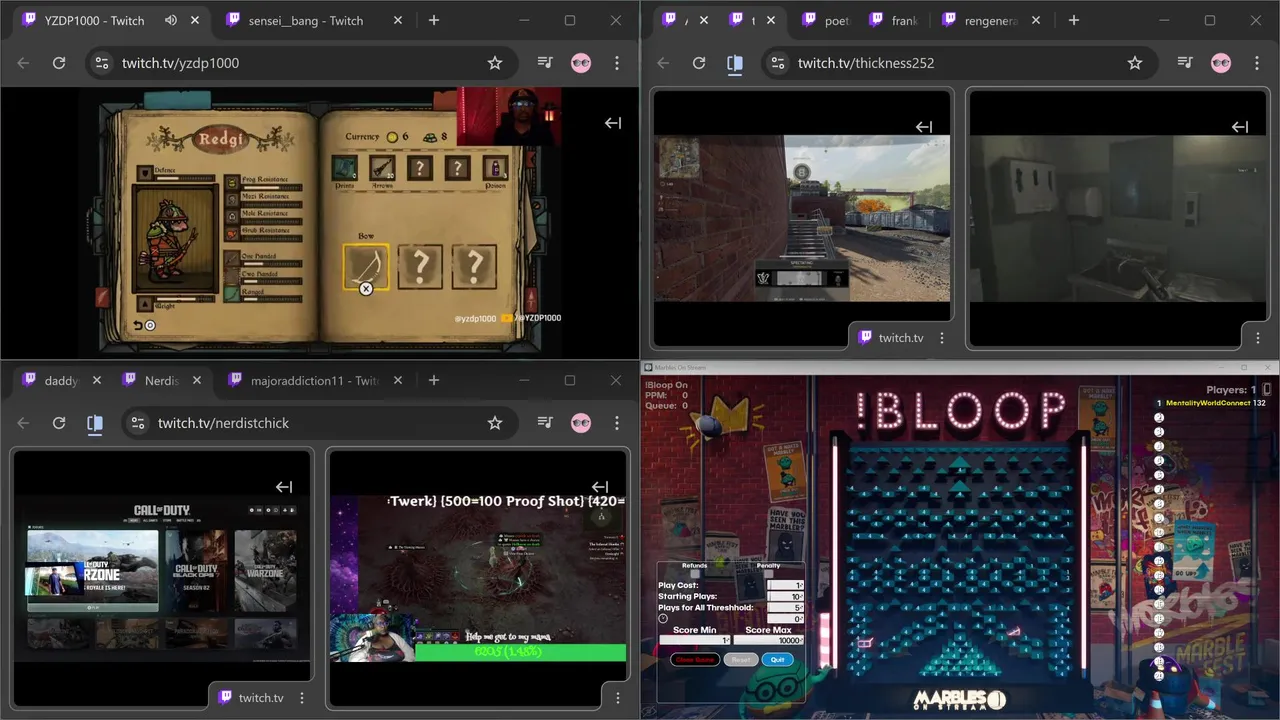
Task: Collapse the arrow on the Twerk stream pane
Action: pyautogui.click(x=600, y=487)
